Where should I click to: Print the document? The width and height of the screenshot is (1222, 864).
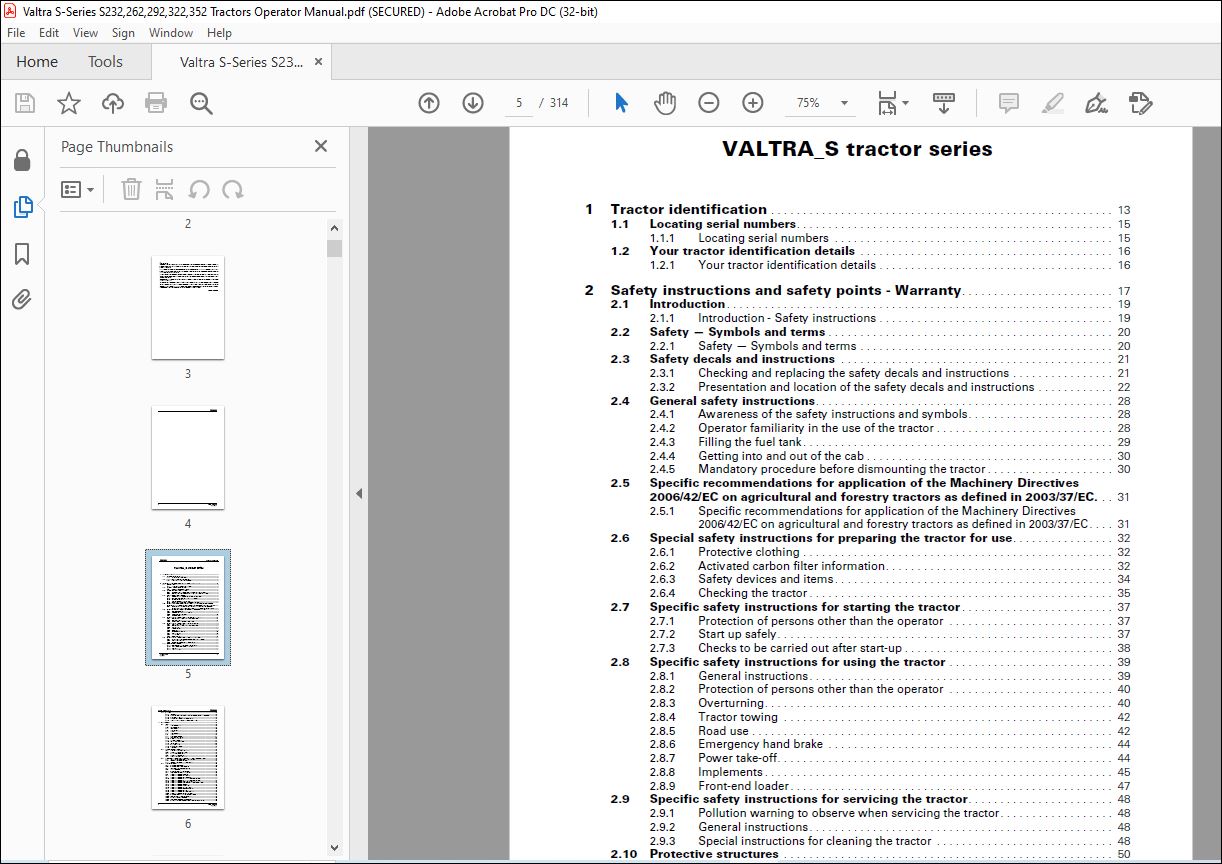[x=156, y=103]
